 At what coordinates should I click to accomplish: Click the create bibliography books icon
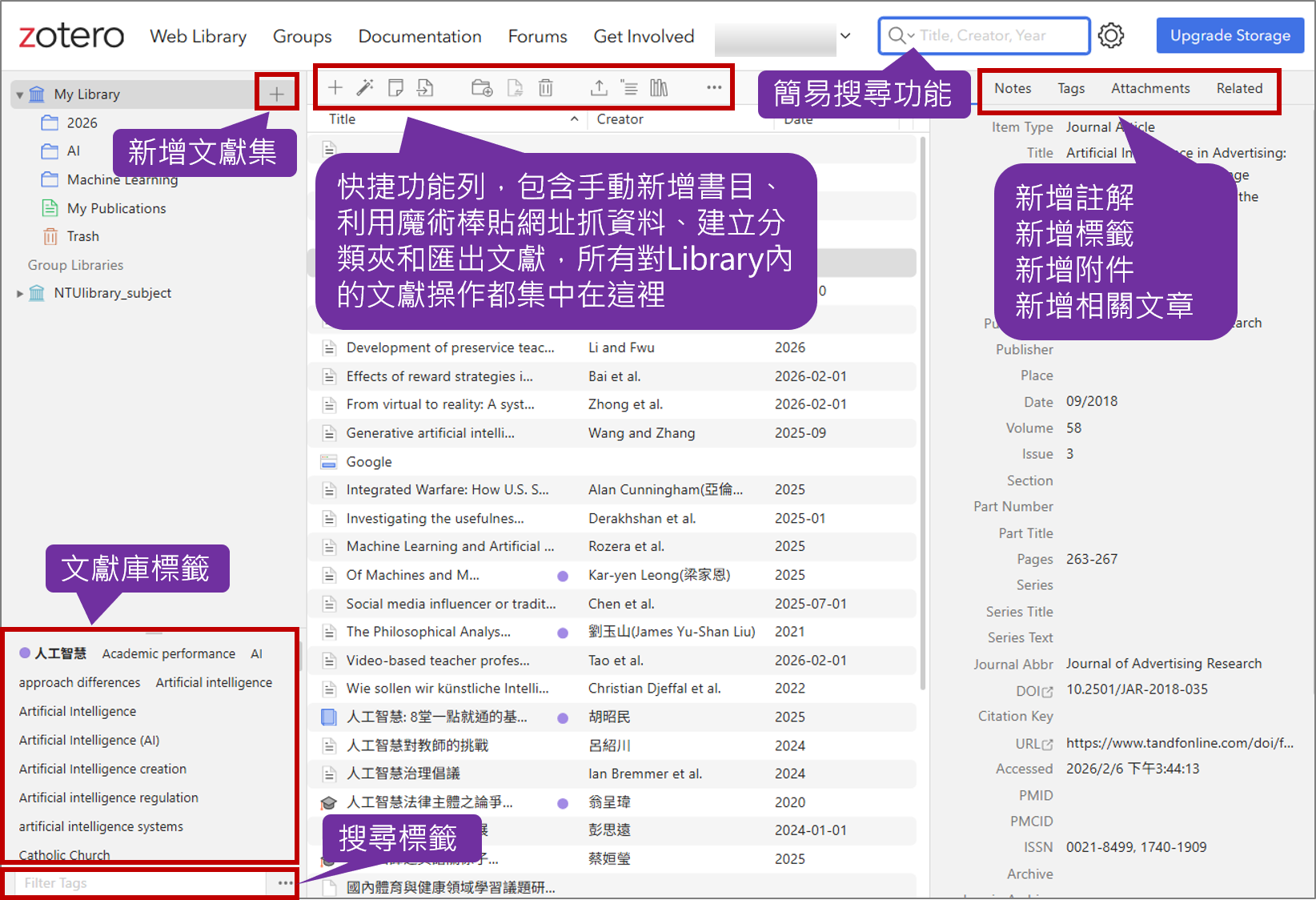[x=659, y=88]
